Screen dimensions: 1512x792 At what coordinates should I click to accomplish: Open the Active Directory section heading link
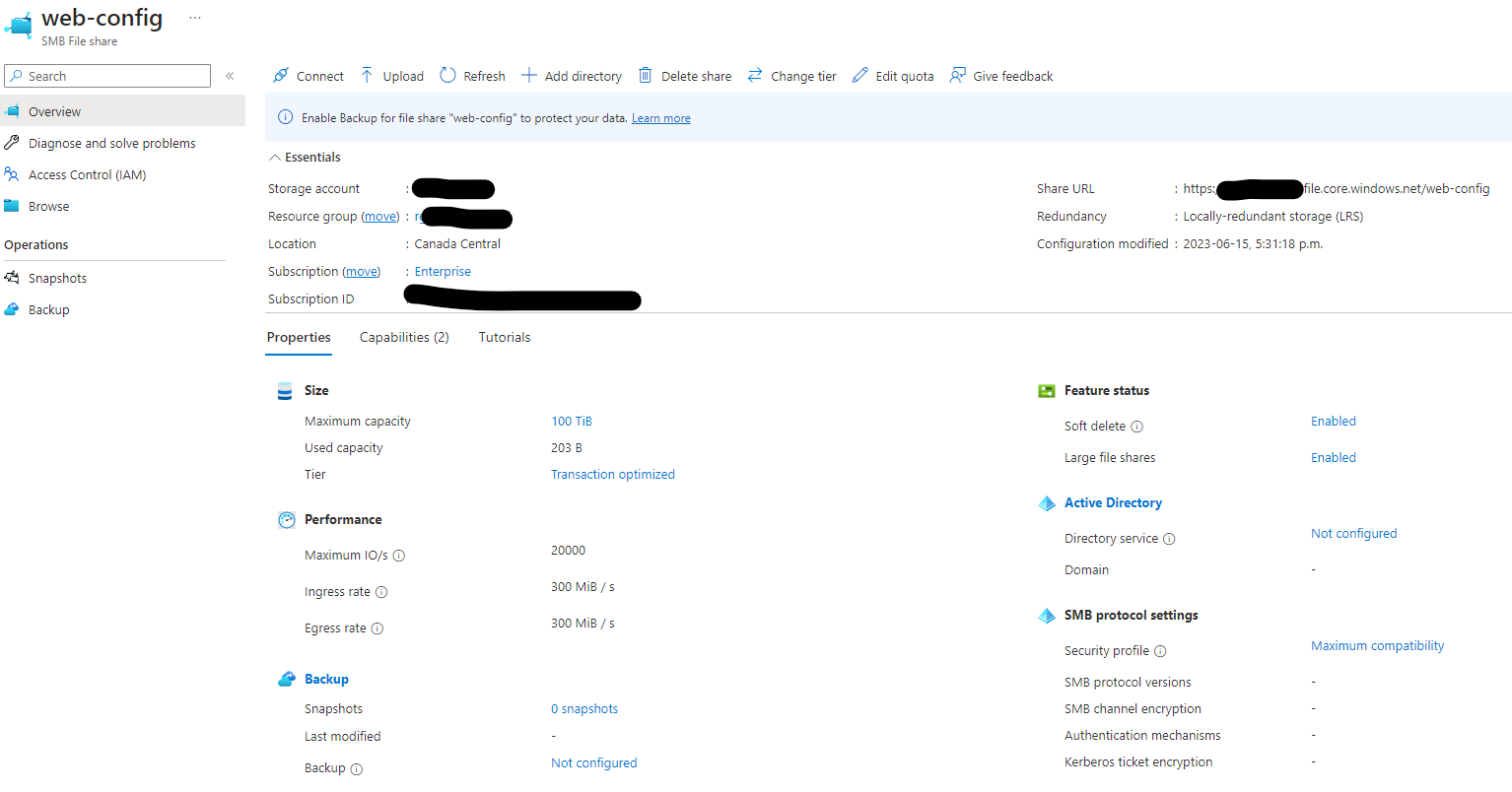(1113, 502)
